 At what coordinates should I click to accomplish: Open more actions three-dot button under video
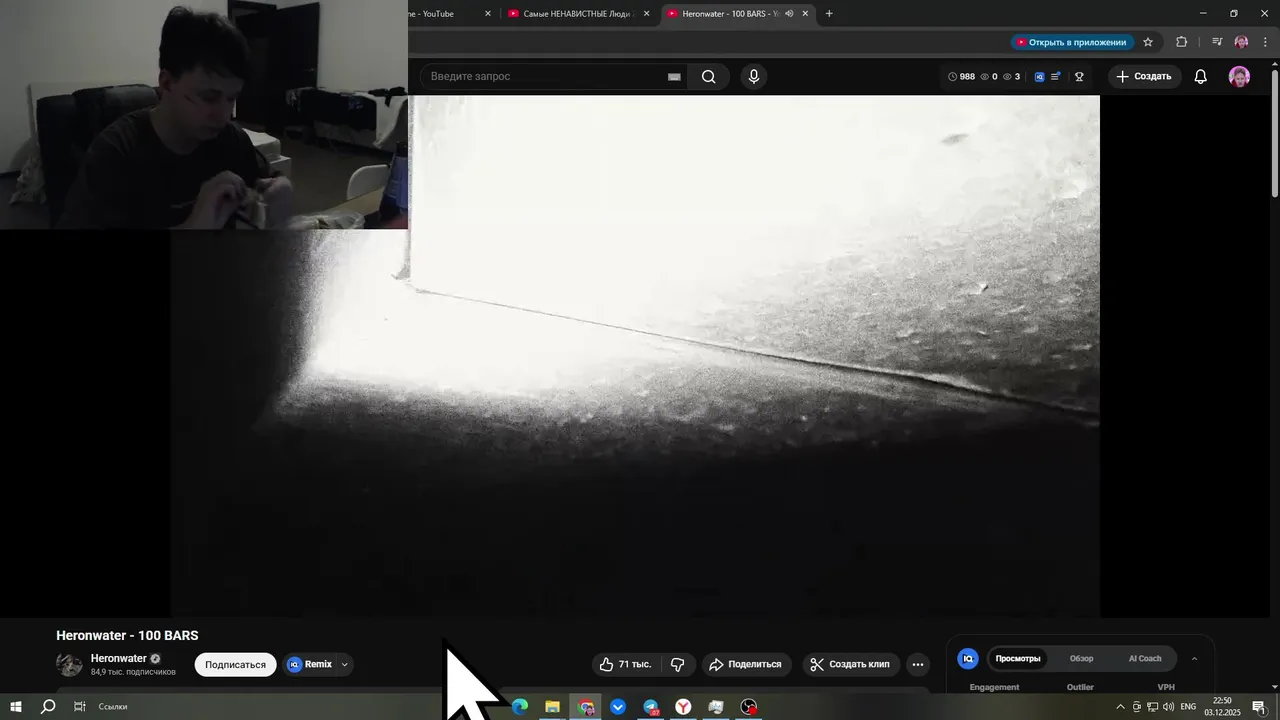pos(918,664)
